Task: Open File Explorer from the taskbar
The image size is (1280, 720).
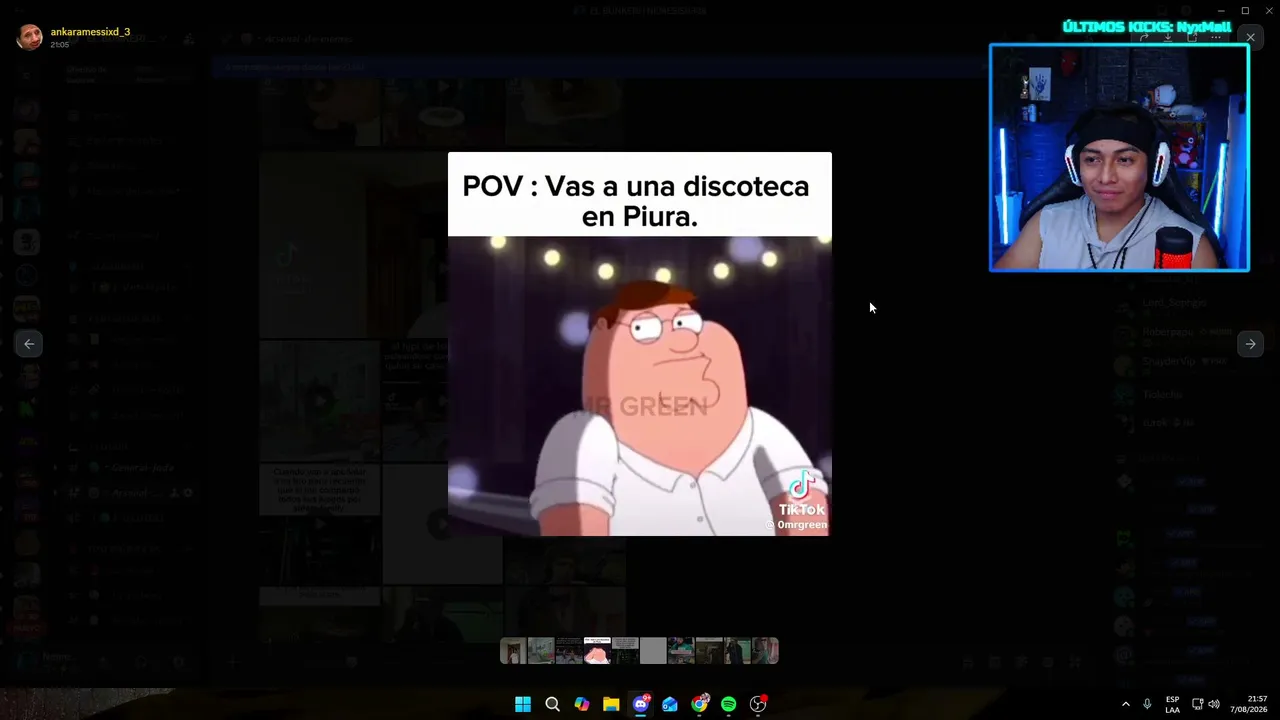Action: 611,704
